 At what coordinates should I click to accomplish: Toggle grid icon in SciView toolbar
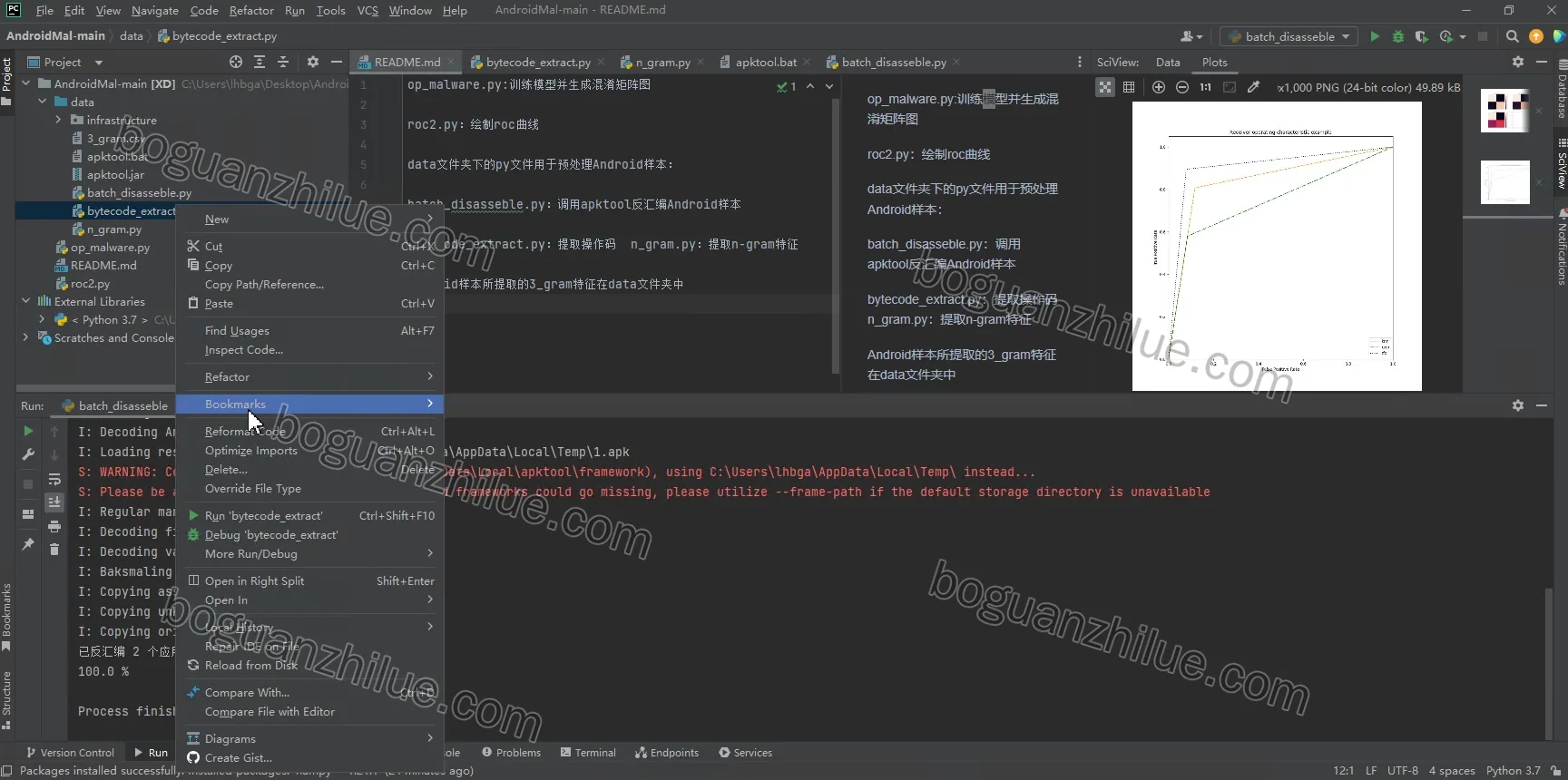(x=1129, y=87)
